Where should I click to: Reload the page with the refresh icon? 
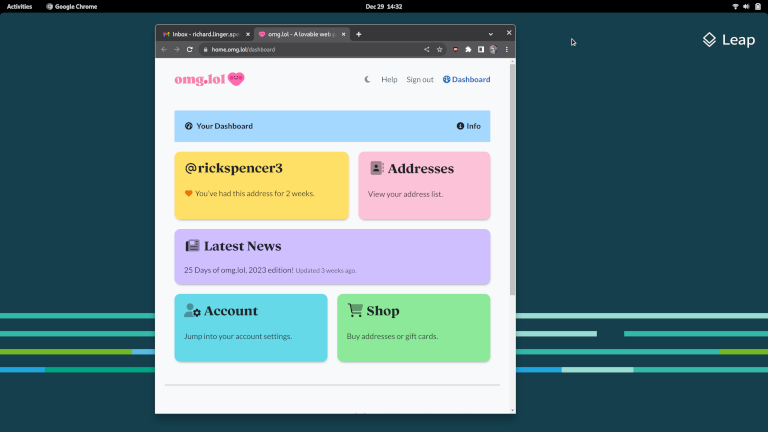[189, 49]
